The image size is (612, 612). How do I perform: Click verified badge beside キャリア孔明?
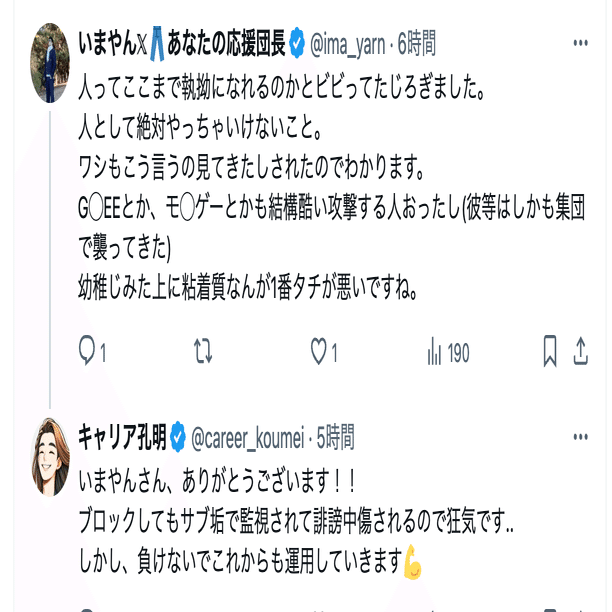(178, 437)
